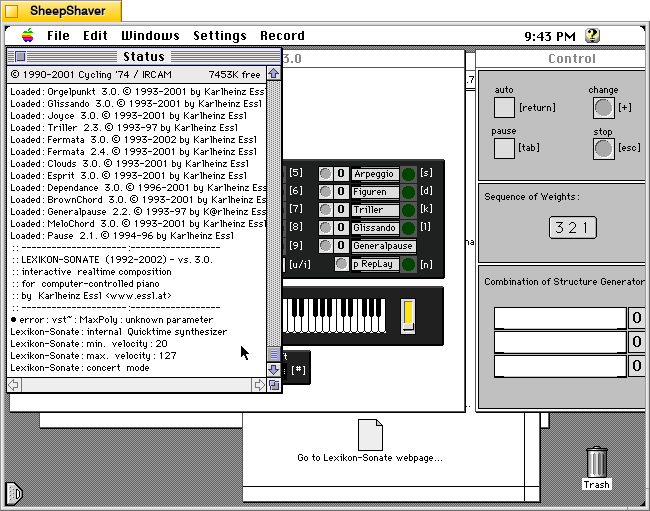Screen dimensions: 650x511
Task: Click the Status window scroll right arrow
Action: point(259,385)
